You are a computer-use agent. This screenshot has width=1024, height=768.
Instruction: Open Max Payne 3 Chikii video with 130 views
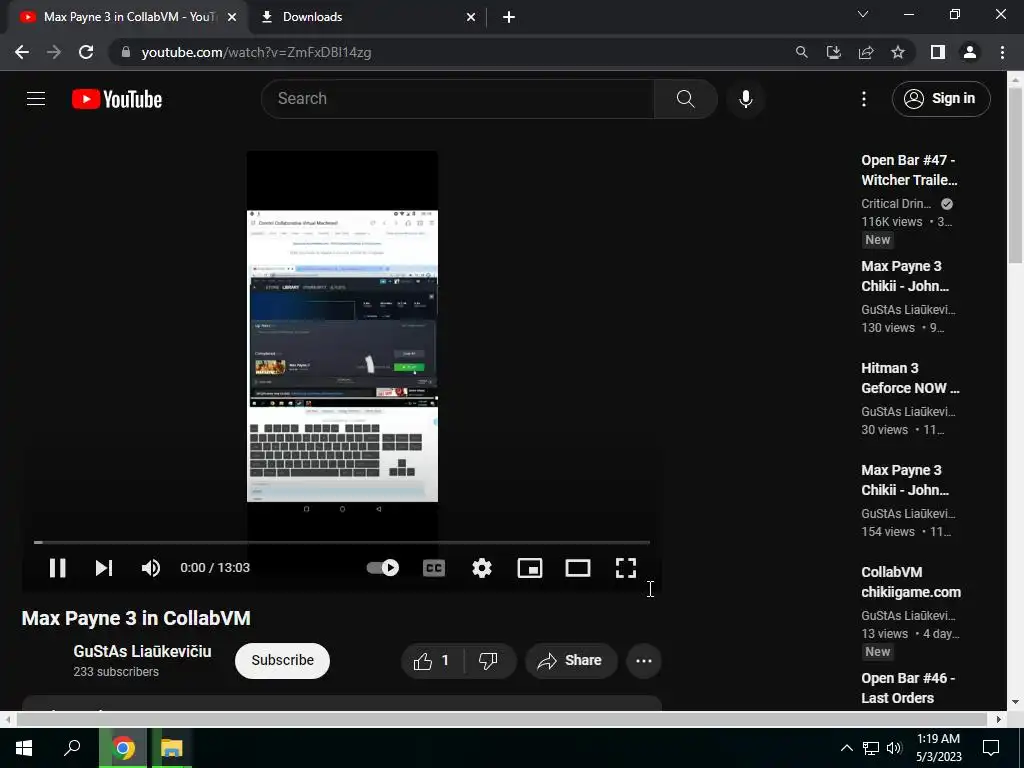(x=905, y=276)
